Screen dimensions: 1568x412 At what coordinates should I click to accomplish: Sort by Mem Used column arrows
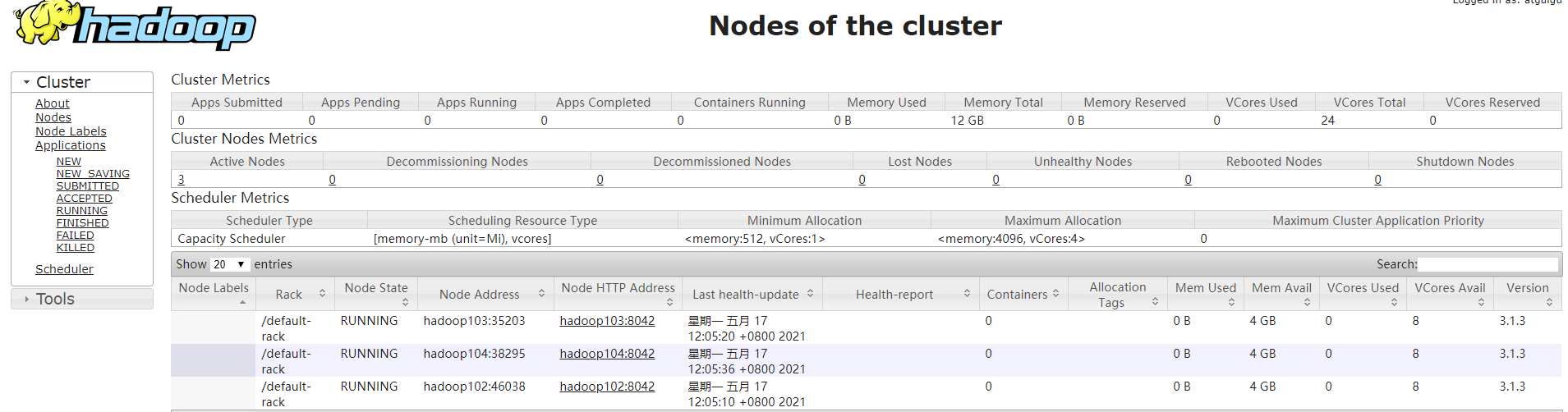point(1231,302)
